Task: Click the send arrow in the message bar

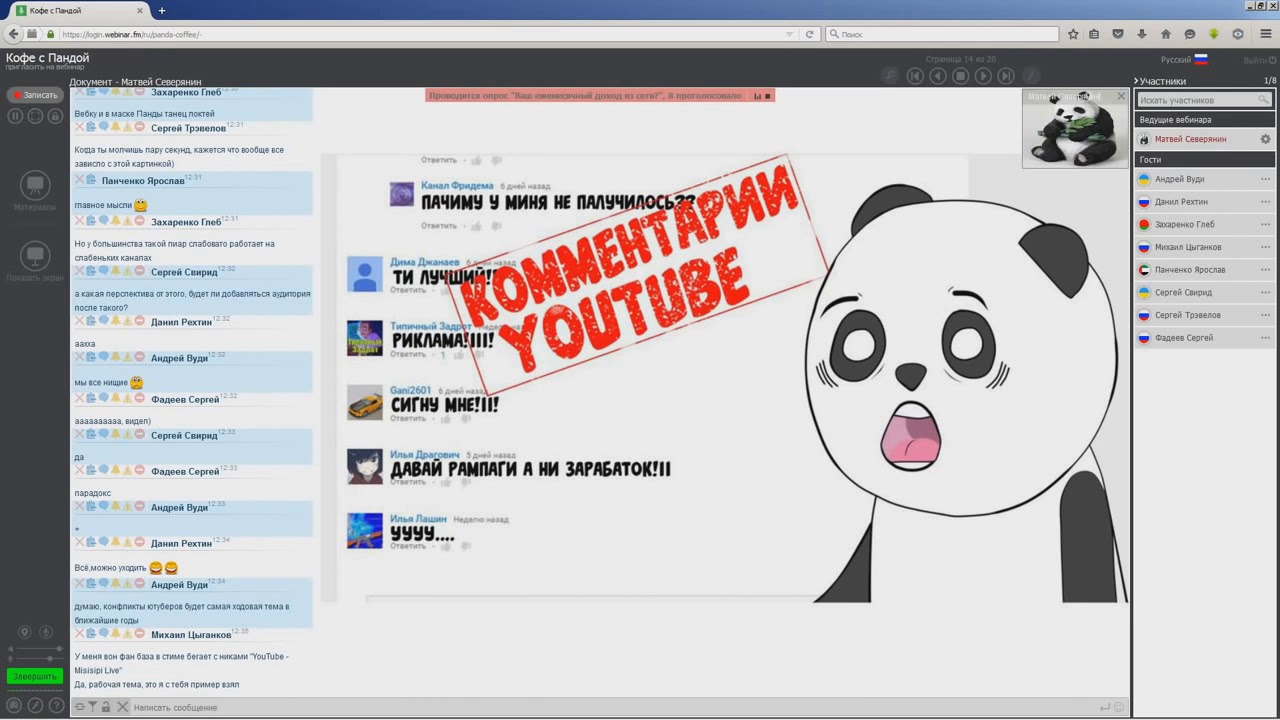Action: 1105,707
